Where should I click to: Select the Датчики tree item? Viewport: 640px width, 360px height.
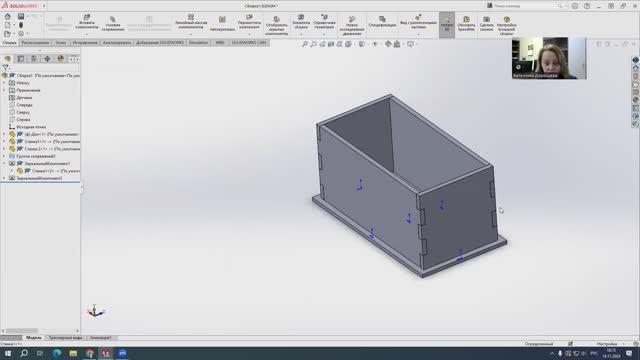[24, 98]
